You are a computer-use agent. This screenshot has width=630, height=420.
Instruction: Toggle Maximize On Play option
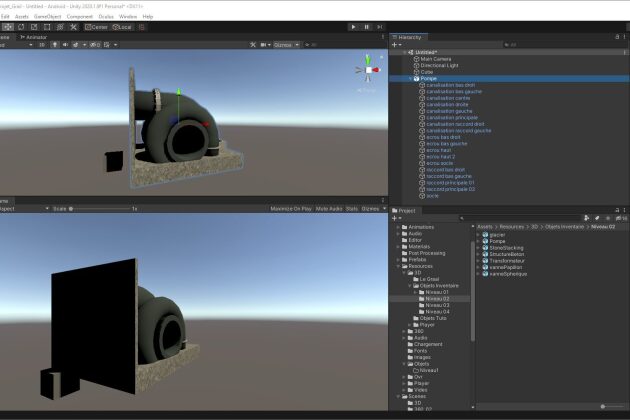293,208
